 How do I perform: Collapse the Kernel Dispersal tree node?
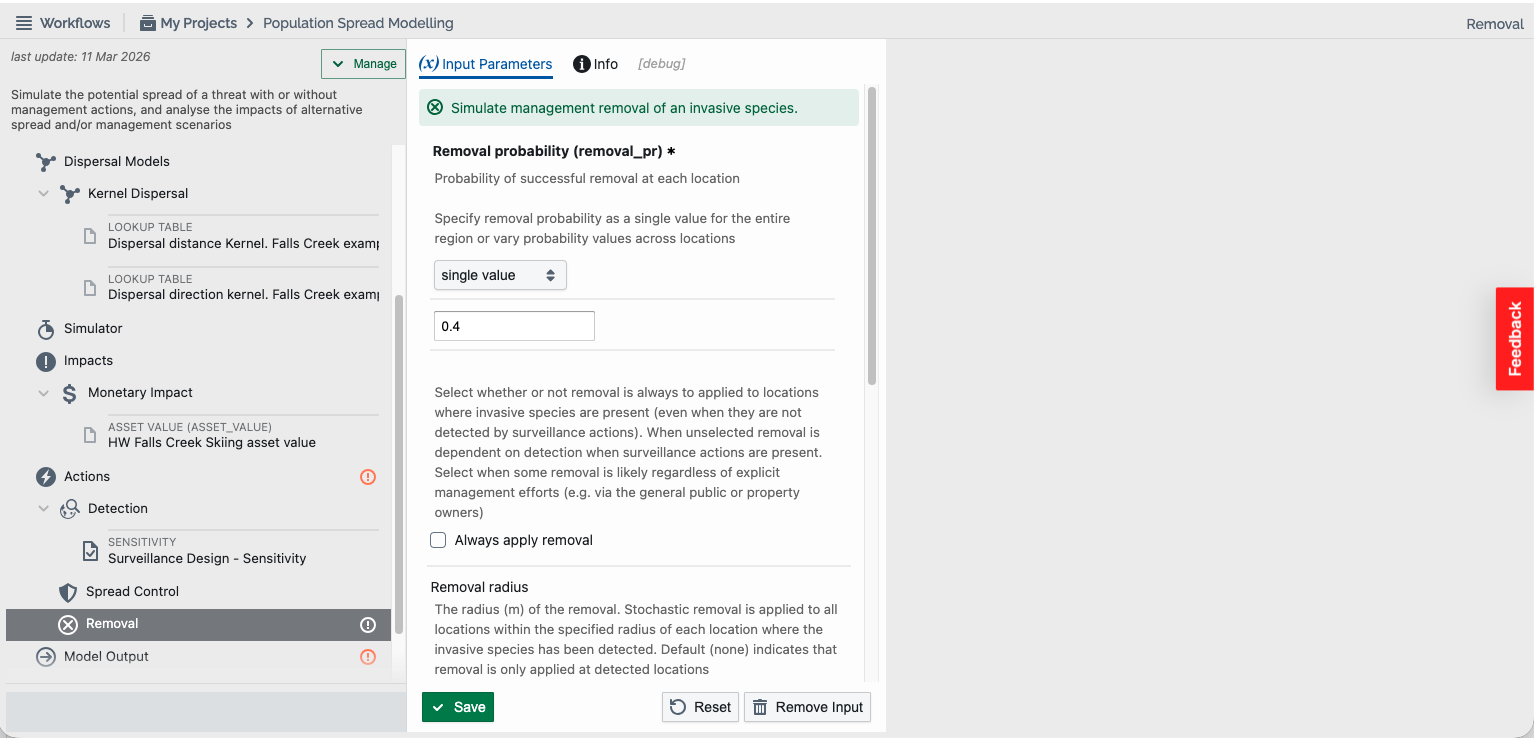tap(43, 194)
